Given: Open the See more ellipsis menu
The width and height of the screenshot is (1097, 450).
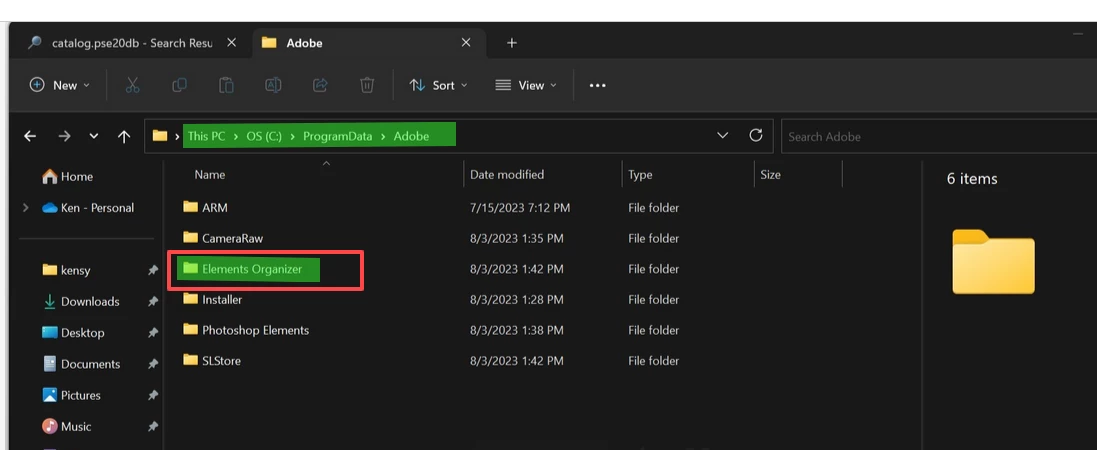Looking at the screenshot, I should pos(597,85).
